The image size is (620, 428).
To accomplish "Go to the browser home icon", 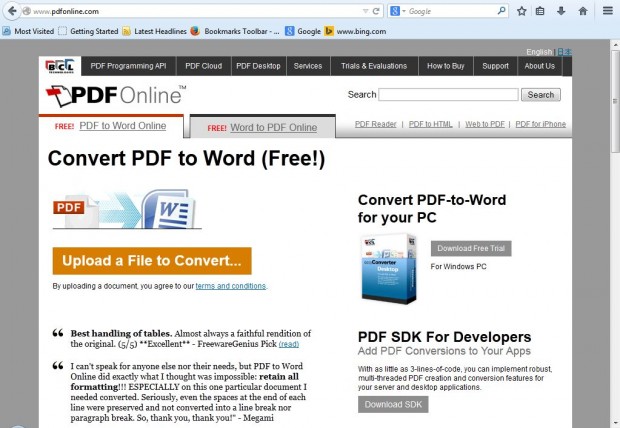I will coord(583,11).
